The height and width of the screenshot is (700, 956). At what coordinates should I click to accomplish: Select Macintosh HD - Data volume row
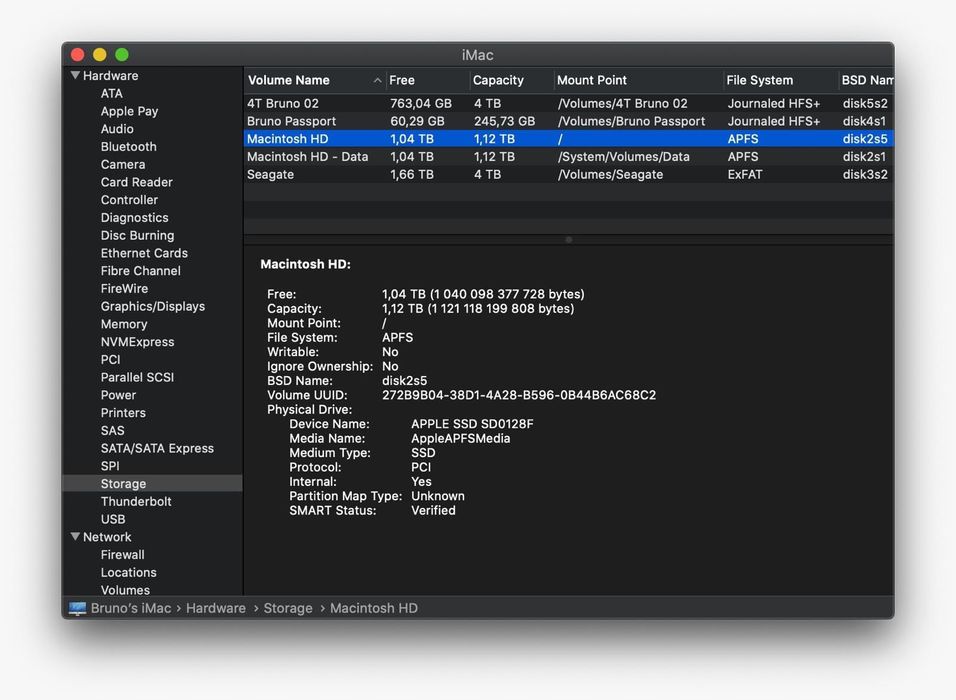tap(568, 157)
